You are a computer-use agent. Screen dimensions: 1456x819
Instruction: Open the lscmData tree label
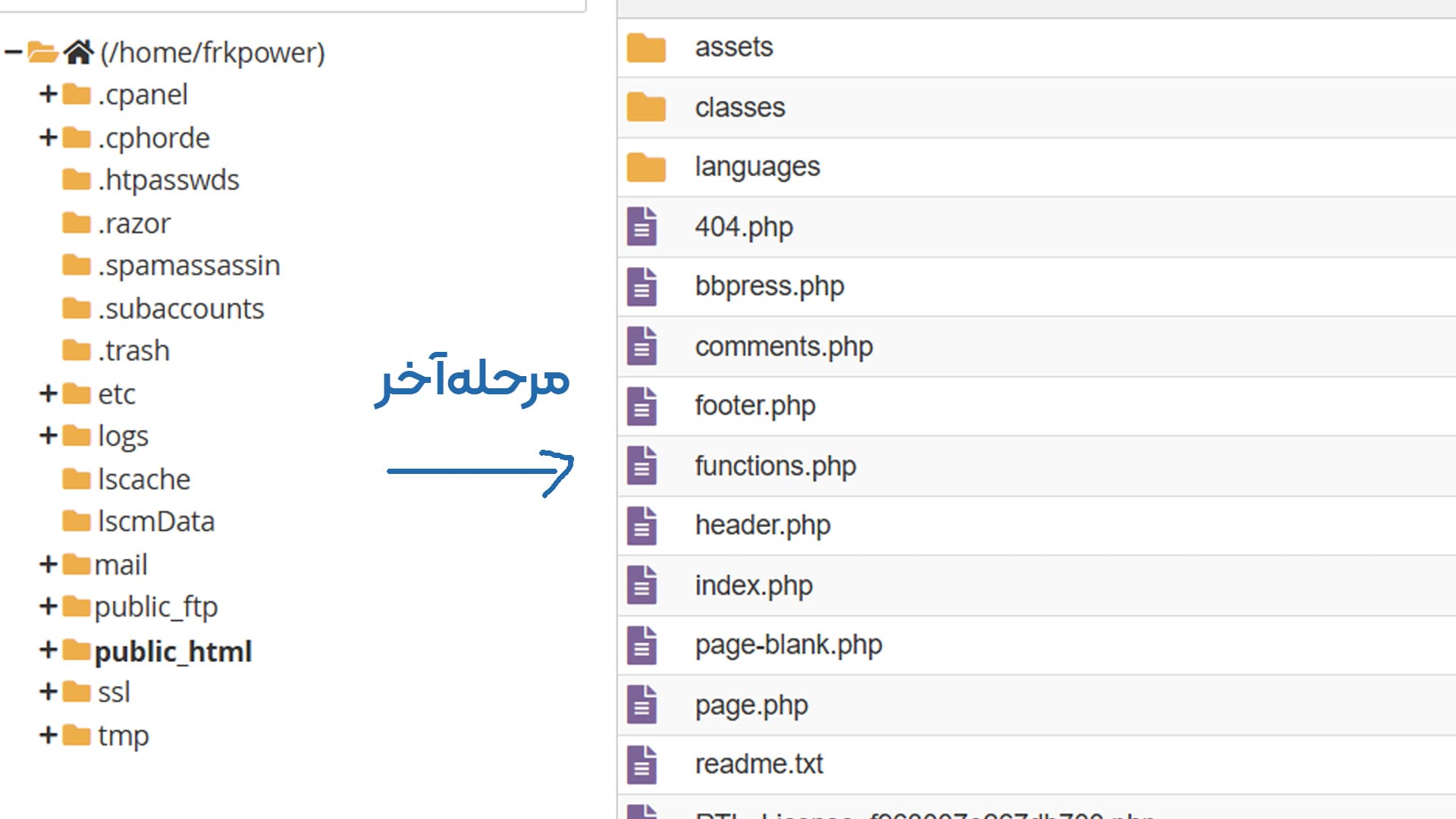pos(156,522)
